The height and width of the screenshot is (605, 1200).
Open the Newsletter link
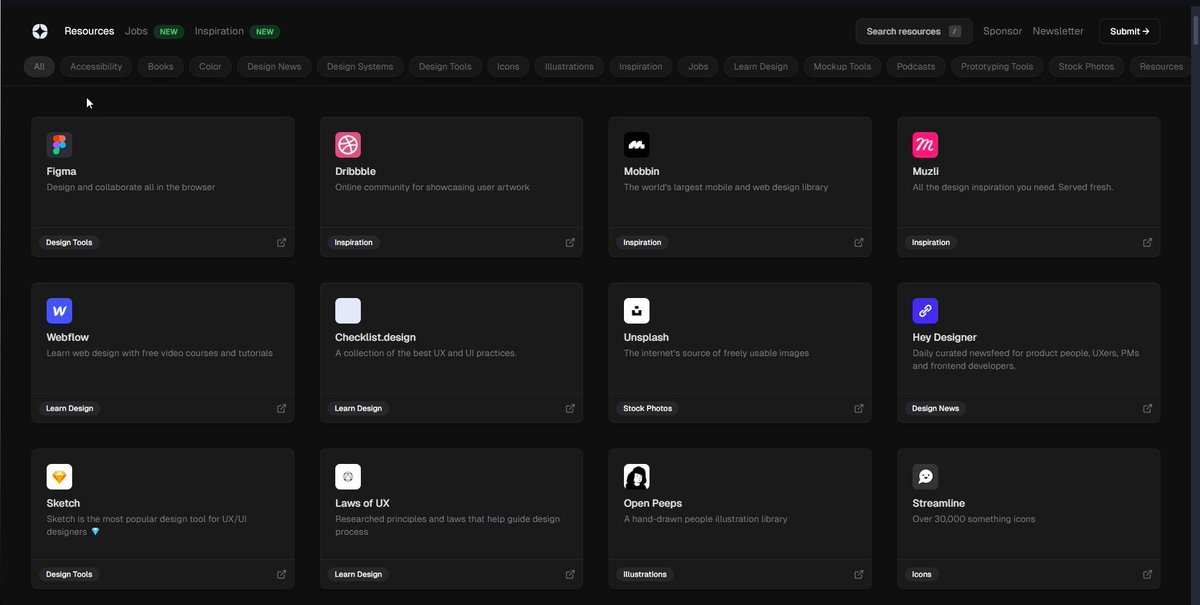[x=1058, y=31]
